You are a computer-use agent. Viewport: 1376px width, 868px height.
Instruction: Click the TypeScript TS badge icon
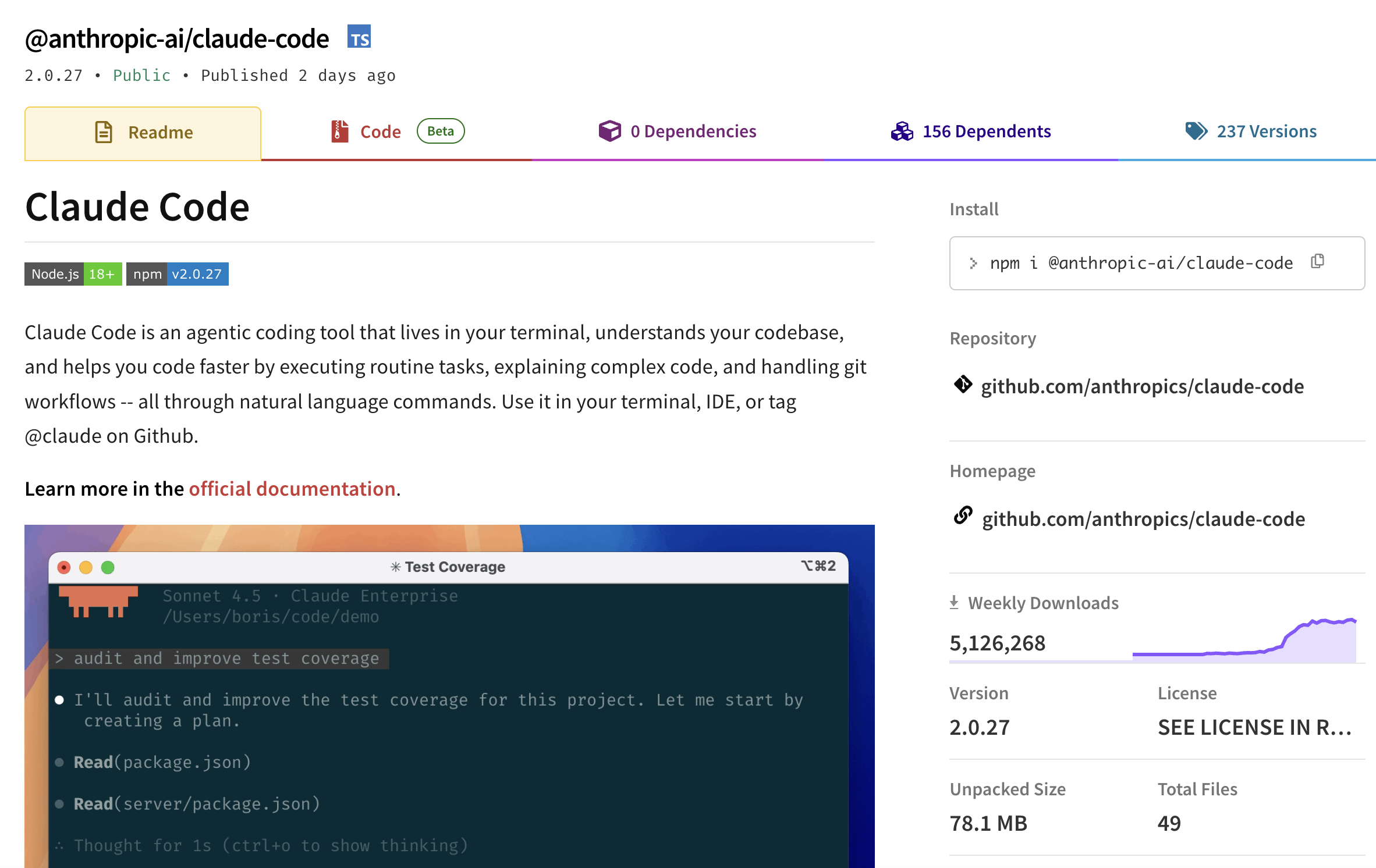click(359, 37)
